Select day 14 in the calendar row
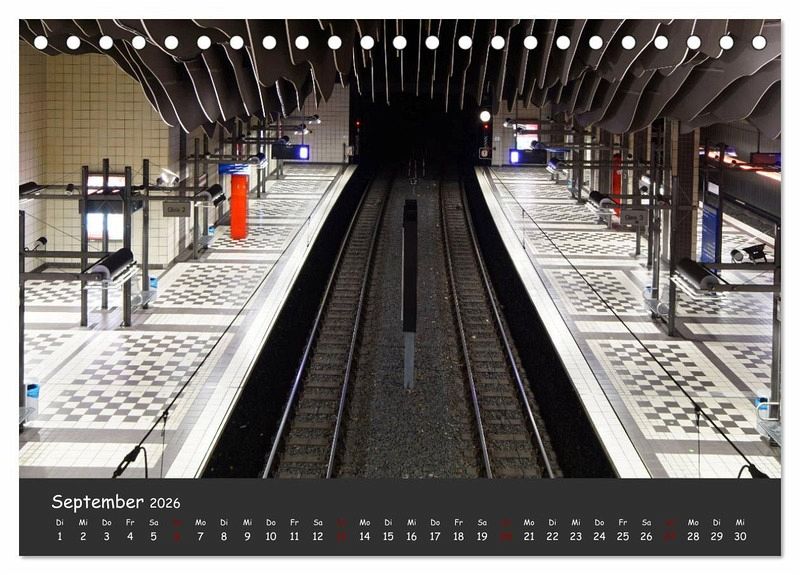 pyautogui.click(x=365, y=536)
